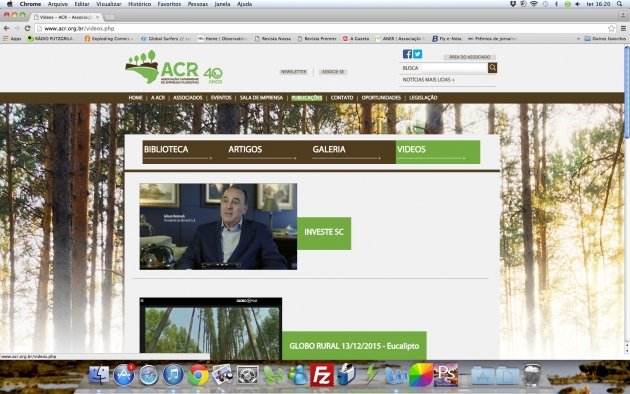
Task: Click PUBLICAÇÕES in the navigation bar
Action: tap(307, 98)
